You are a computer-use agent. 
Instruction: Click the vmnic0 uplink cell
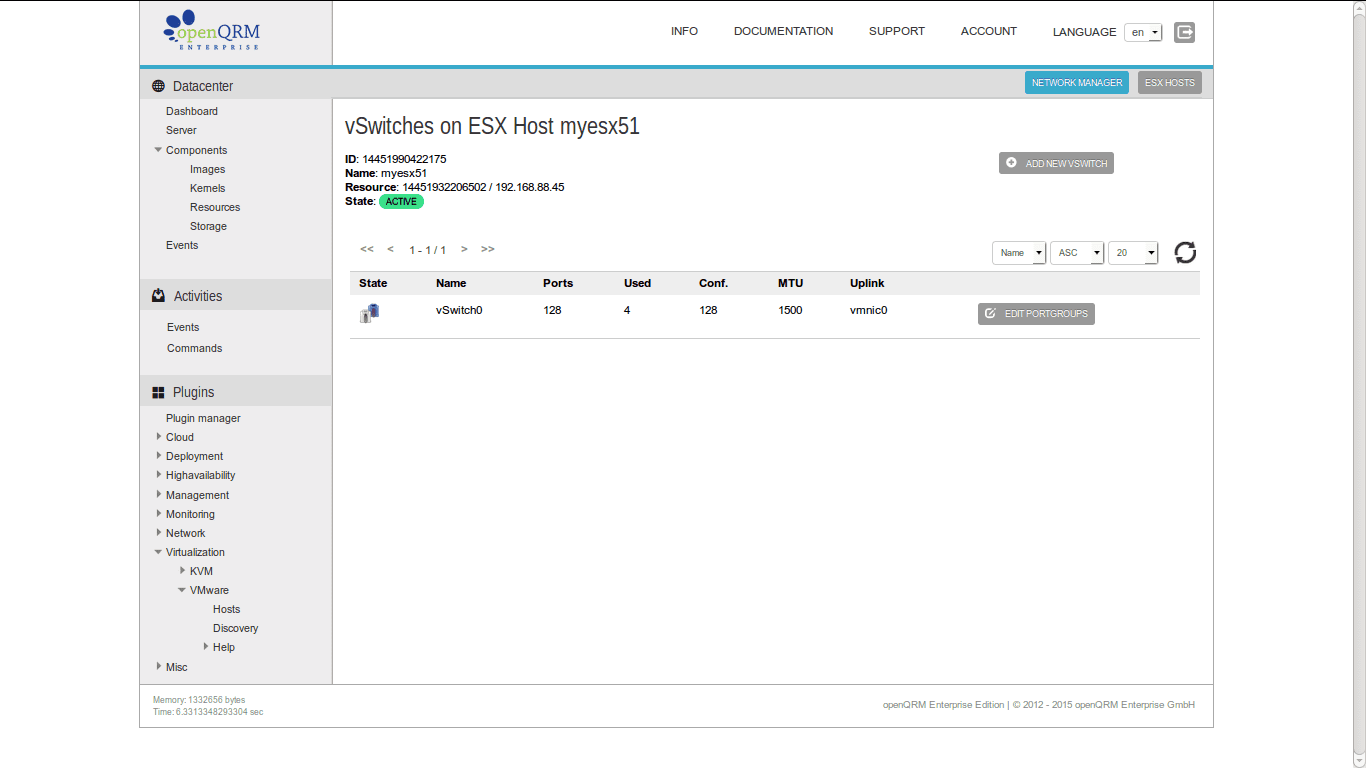point(869,310)
